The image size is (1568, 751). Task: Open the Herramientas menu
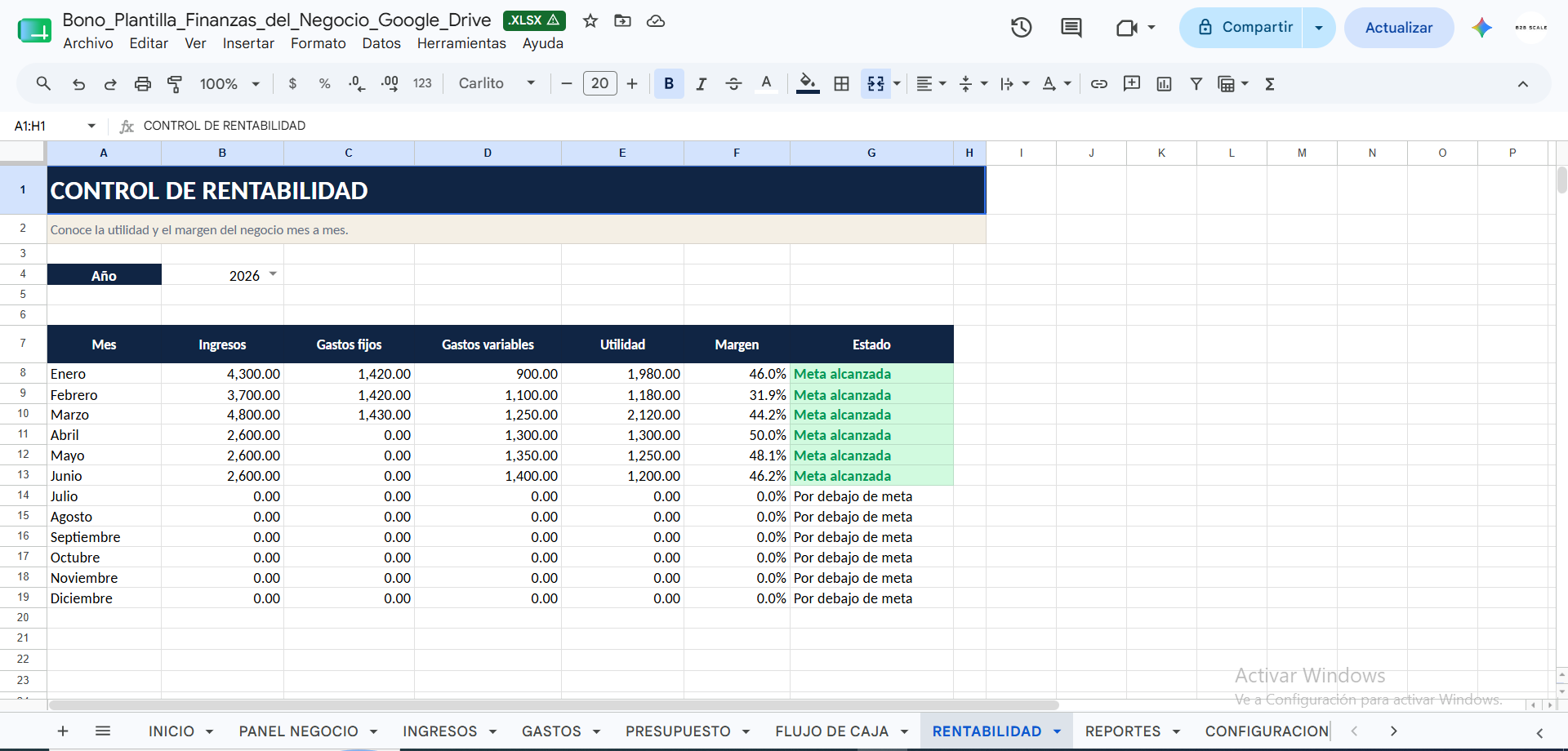point(461,43)
